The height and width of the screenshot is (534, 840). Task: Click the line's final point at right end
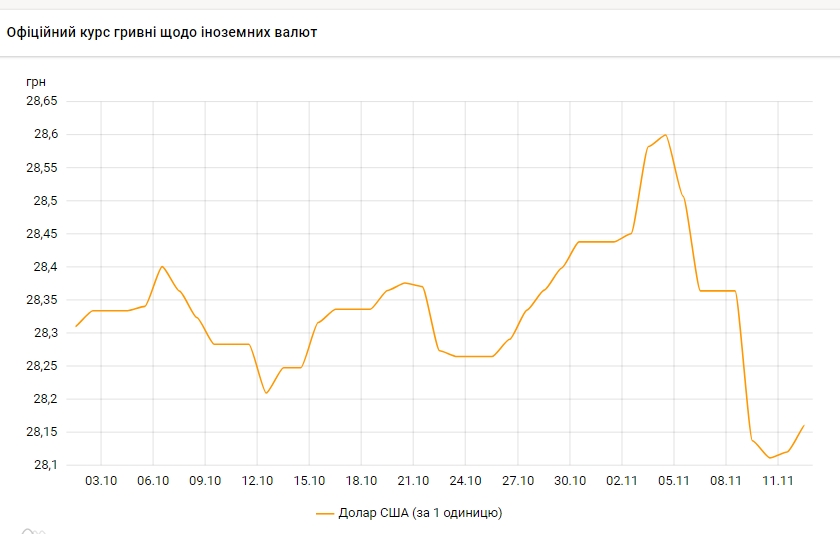pos(804,425)
